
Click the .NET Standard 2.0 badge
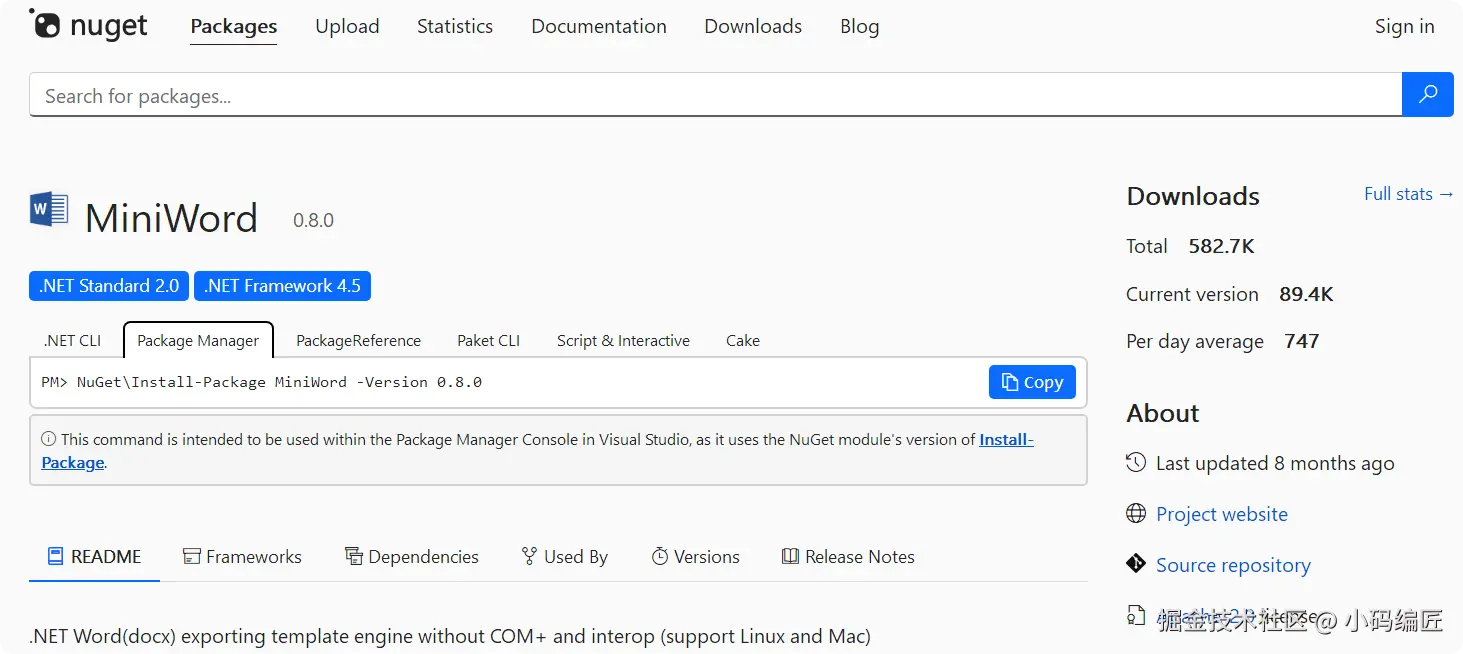pyautogui.click(x=109, y=286)
